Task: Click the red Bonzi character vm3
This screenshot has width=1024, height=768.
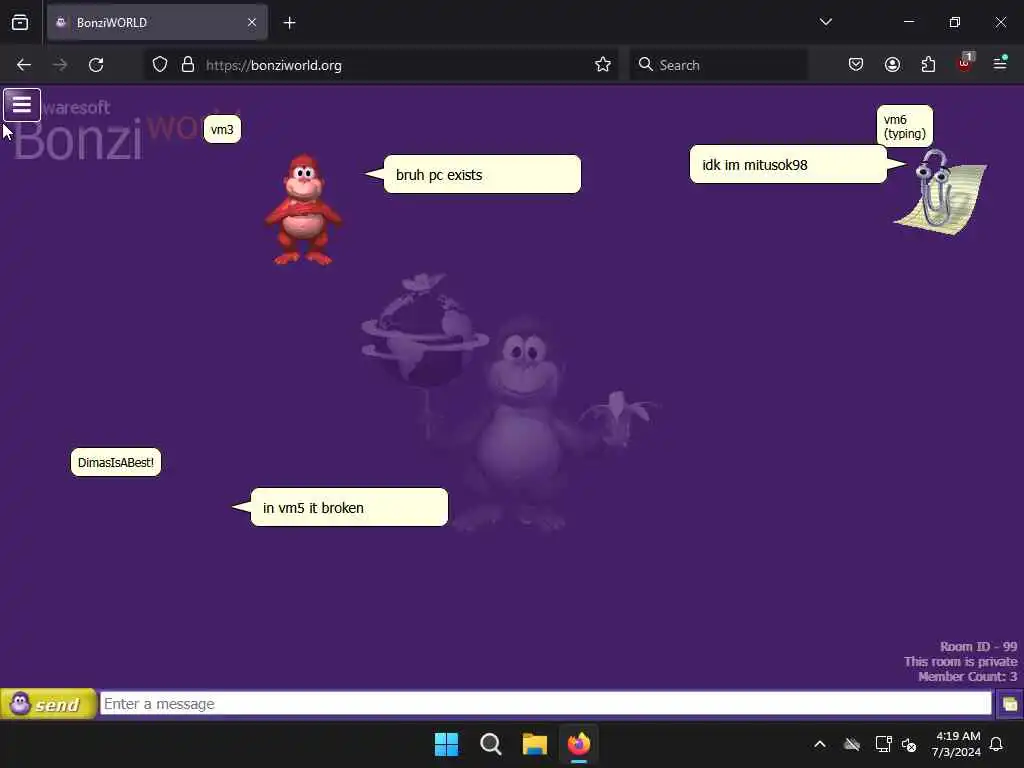Action: point(303,210)
